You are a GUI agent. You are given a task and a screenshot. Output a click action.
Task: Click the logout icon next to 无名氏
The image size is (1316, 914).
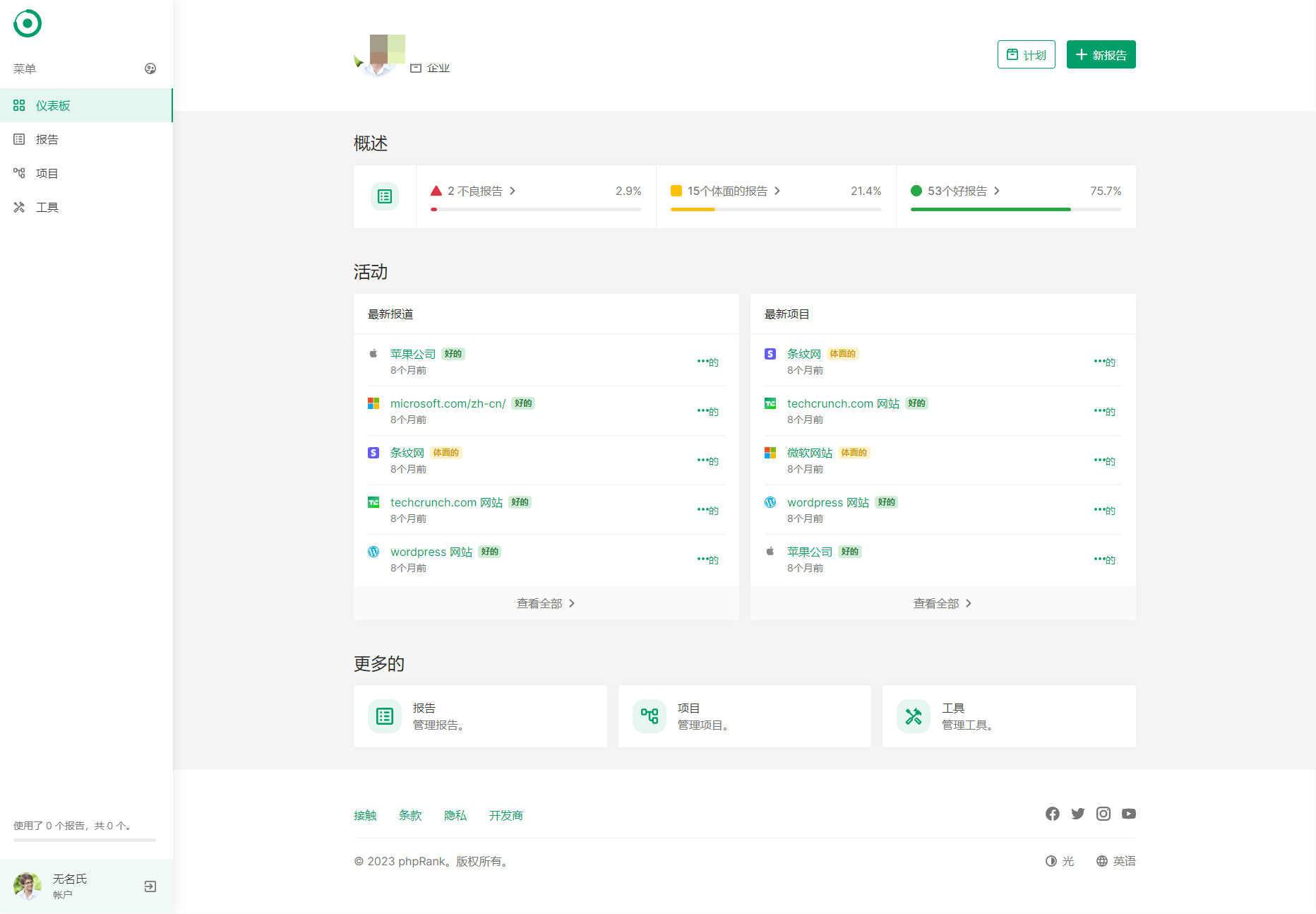click(x=150, y=886)
